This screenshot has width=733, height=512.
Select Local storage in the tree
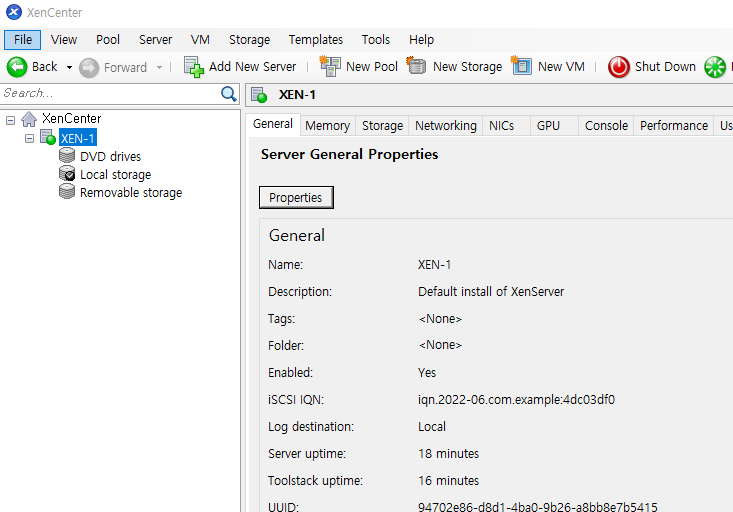pyautogui.click(x=115, y=175)
